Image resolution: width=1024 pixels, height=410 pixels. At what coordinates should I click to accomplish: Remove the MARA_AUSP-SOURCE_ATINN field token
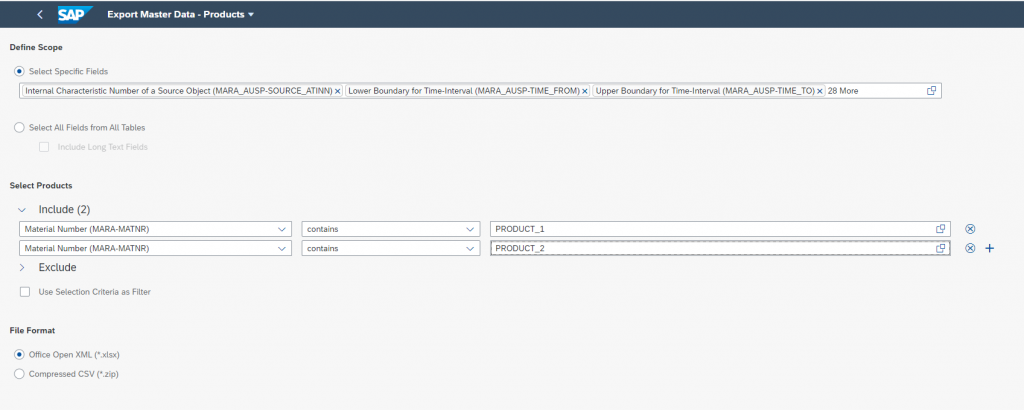(338, 91)
